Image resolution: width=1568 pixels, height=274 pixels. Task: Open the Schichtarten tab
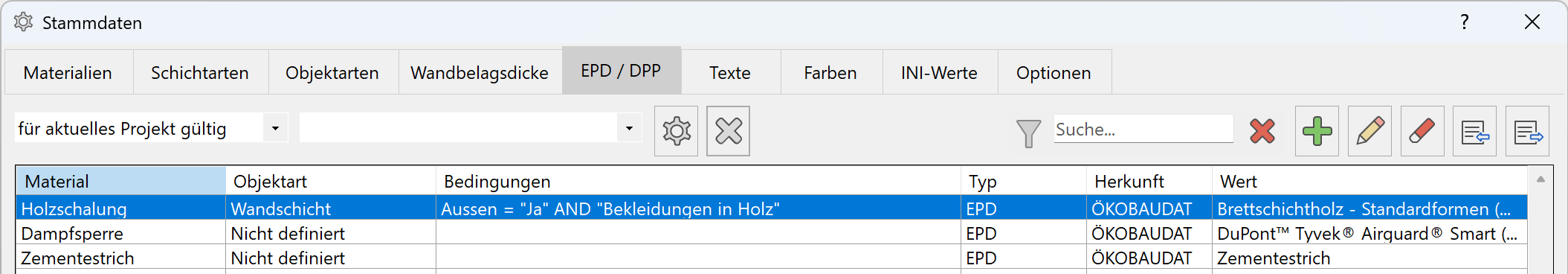pyautogui.click(x=200, y=72)
